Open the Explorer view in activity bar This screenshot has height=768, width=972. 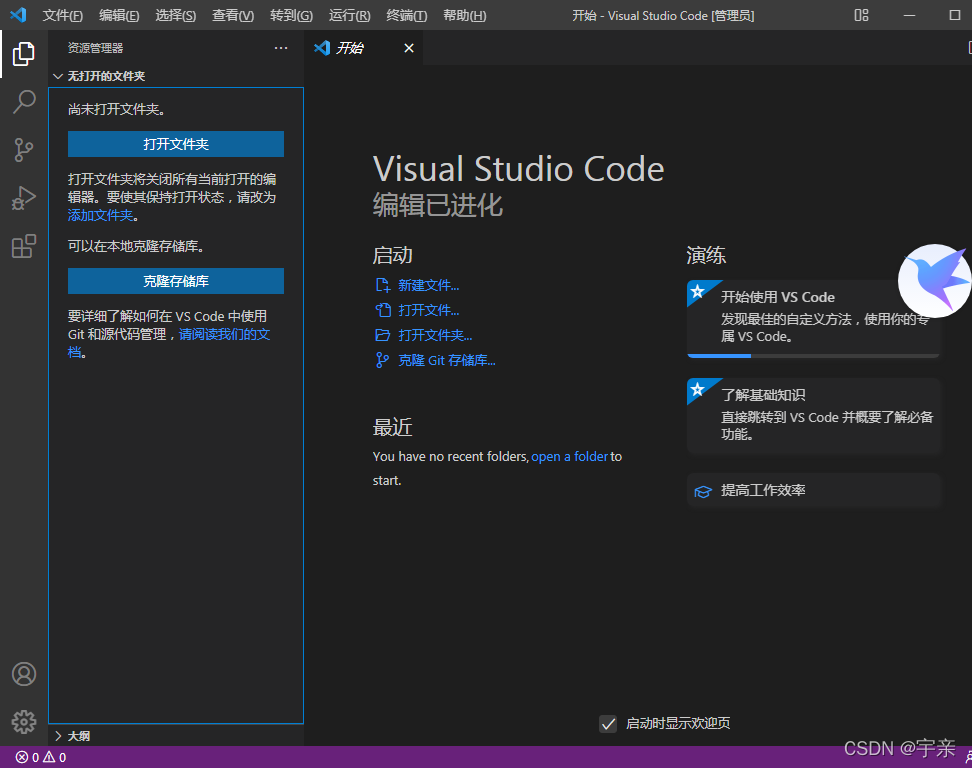point(24,54)
